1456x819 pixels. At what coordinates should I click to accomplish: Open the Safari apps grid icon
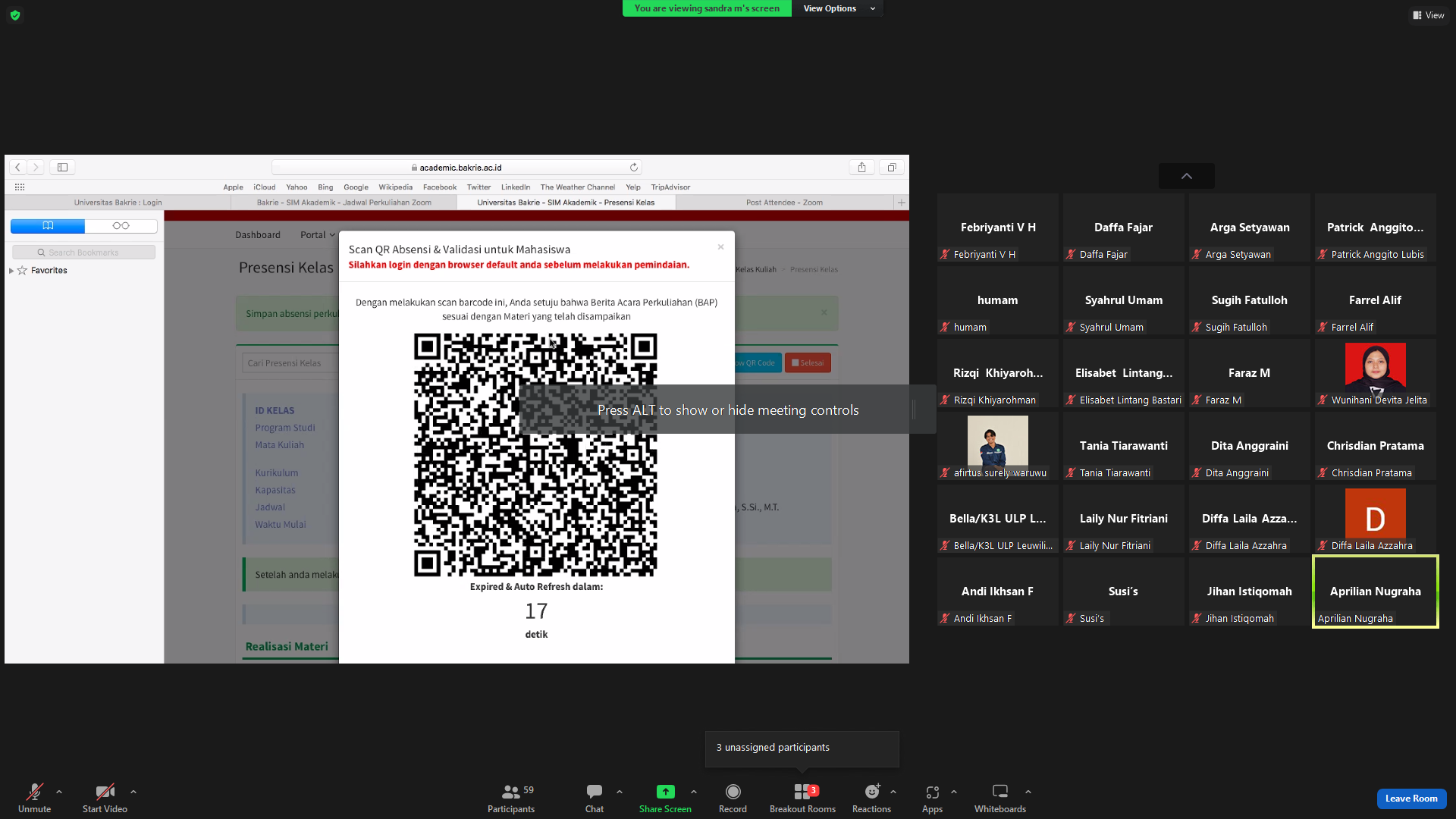[x=20, y=187]
